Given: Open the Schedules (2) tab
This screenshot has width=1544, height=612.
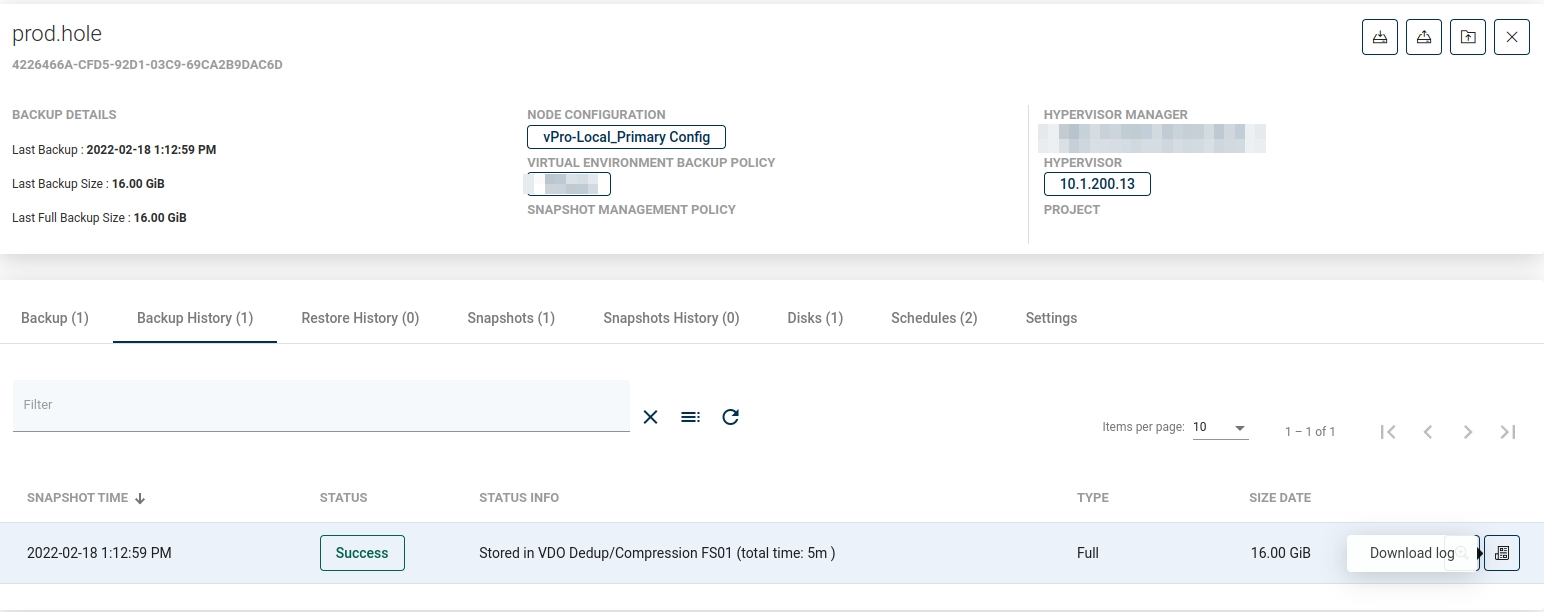Looking at the screenshot, I should click(934, 318).
